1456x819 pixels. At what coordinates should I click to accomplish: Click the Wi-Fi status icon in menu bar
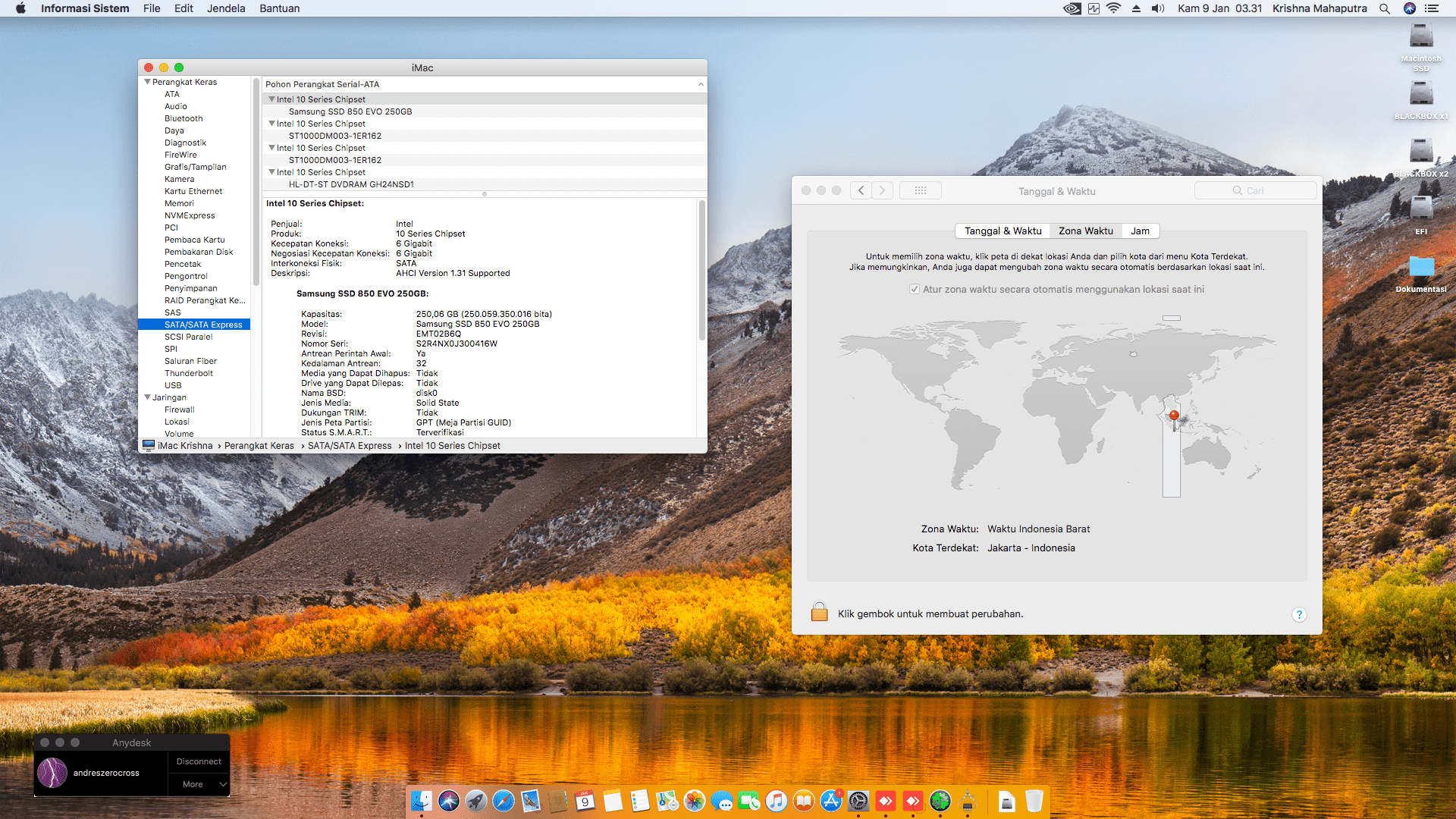tap(1113, 8)
